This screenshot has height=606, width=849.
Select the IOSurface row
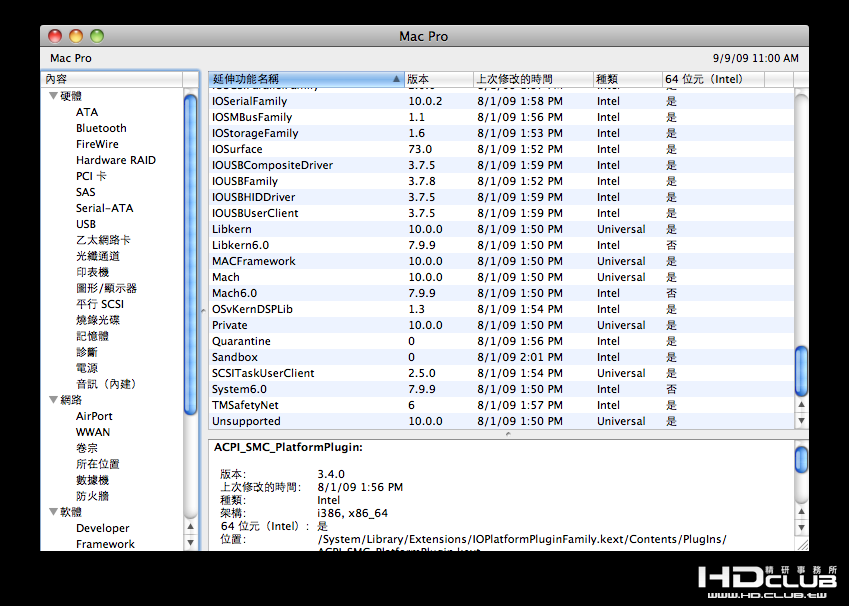coord(501,149)
